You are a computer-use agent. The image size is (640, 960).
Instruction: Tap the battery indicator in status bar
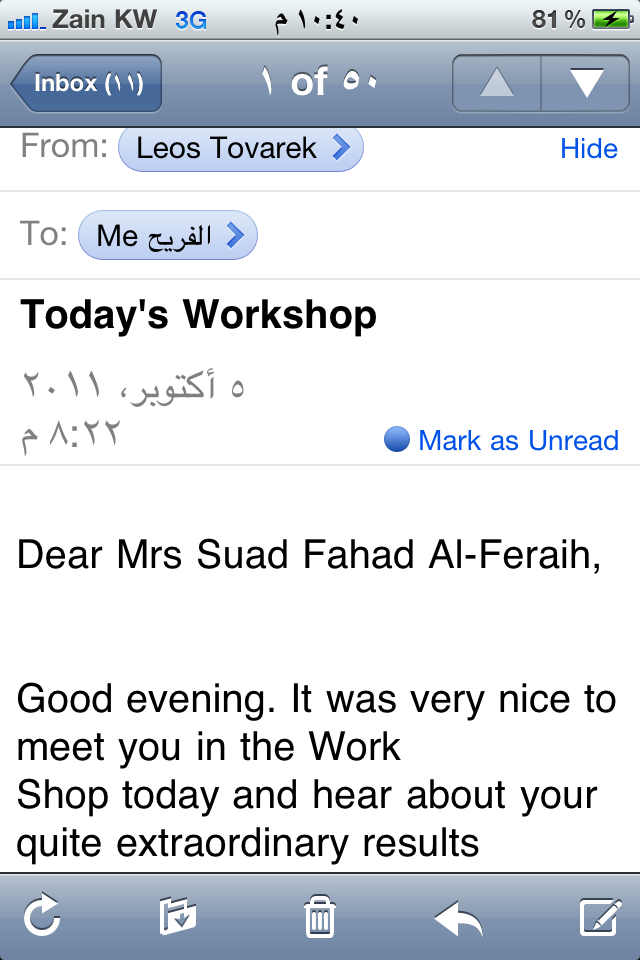click(x=609, y=19)
